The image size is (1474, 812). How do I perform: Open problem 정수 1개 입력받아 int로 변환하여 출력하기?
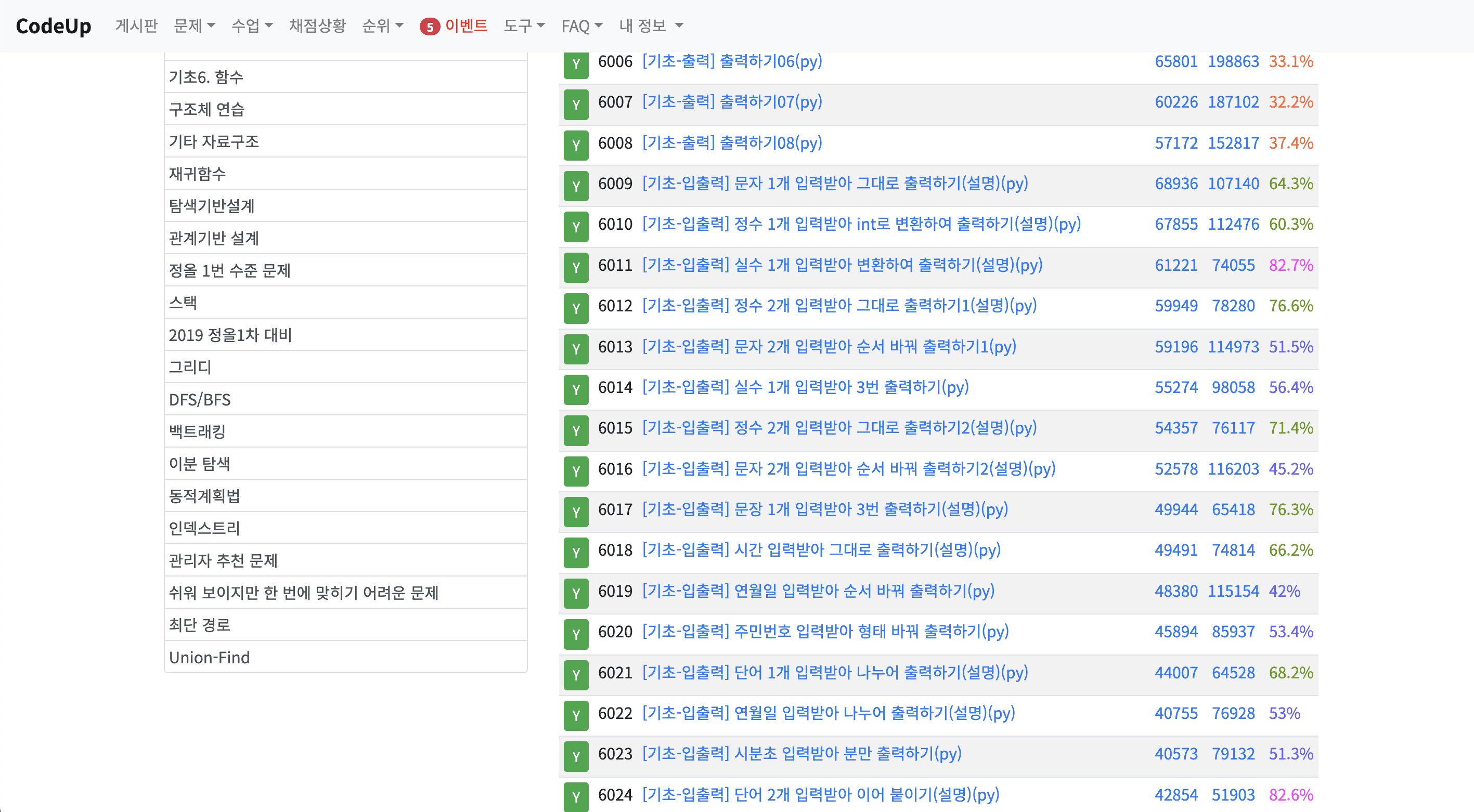[x=861, y=224]
